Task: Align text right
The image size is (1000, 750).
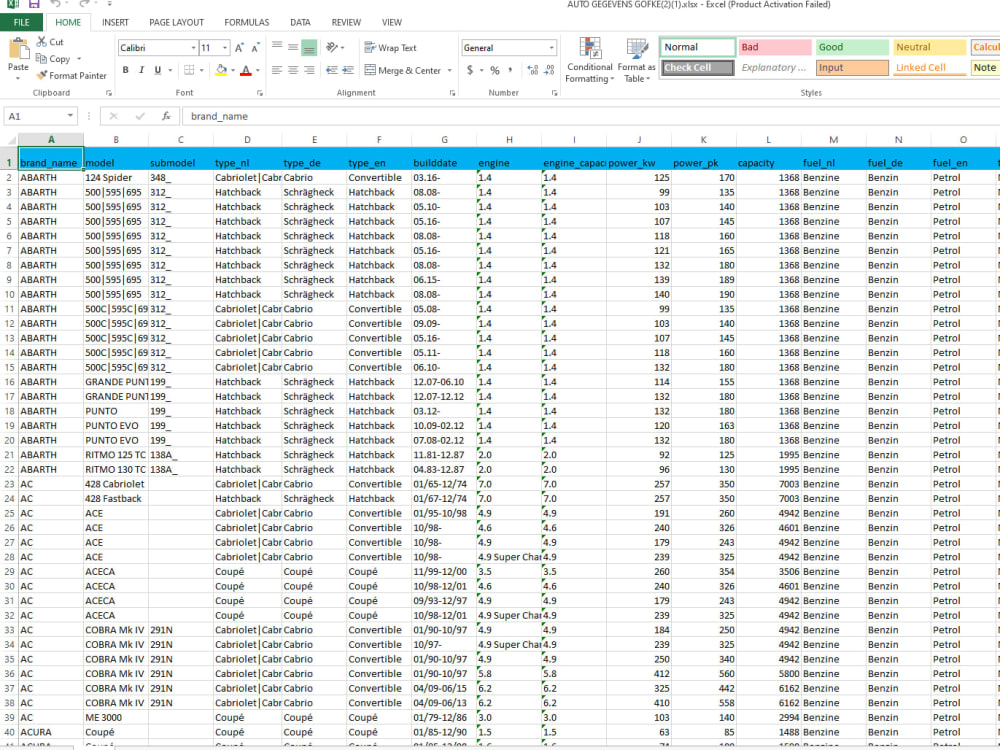Action: click(309, 70)
